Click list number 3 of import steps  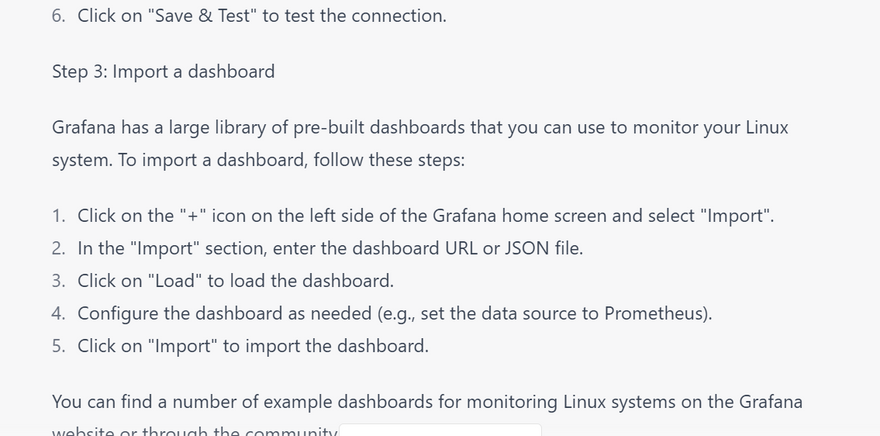pyautogui.click(x=59, y=281)
